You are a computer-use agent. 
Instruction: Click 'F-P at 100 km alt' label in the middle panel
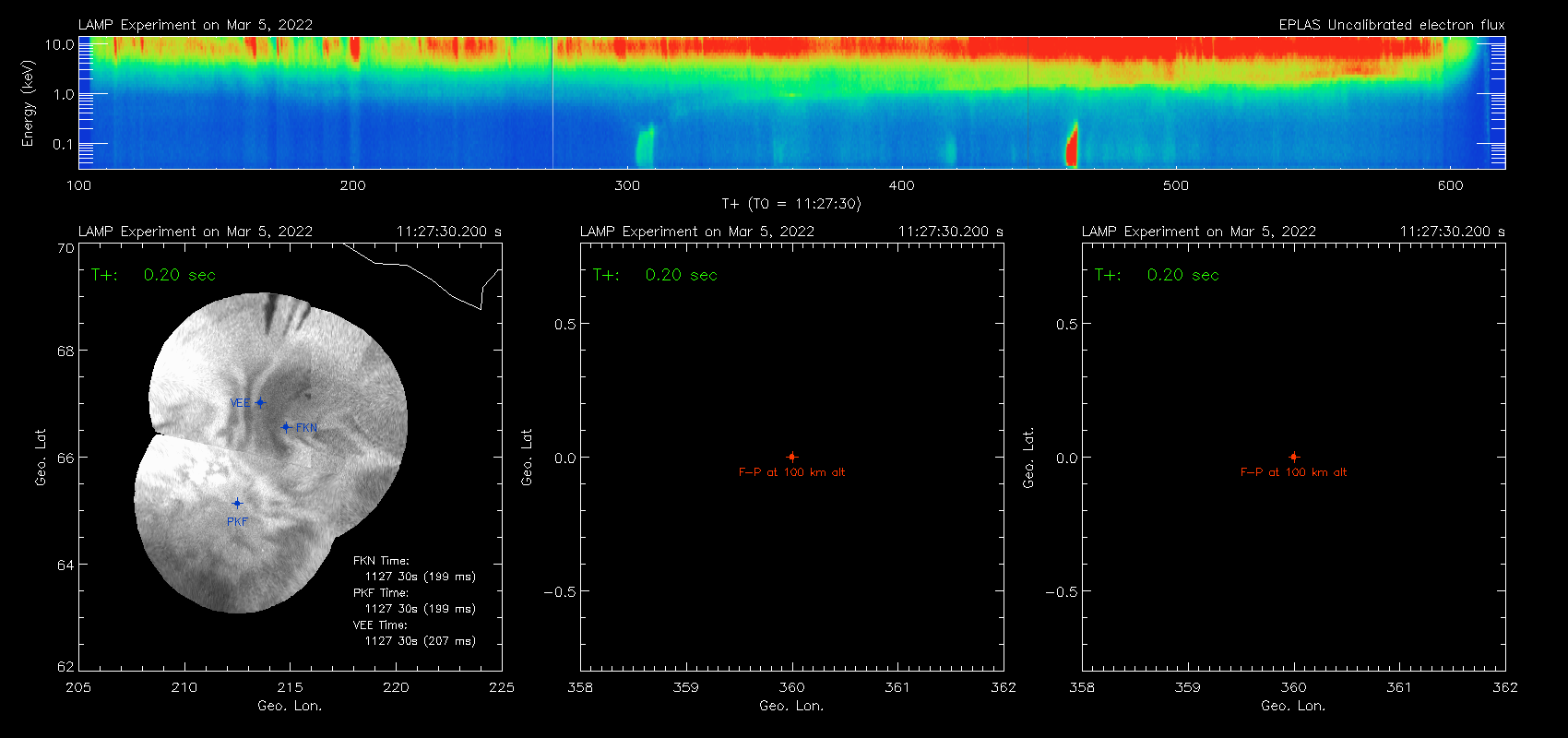click(791, 472)
